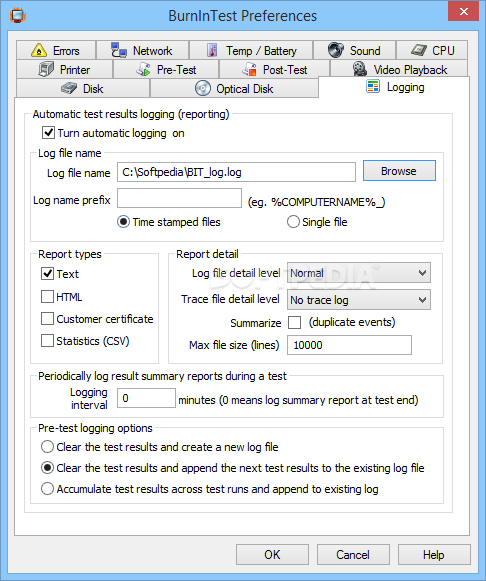Click the Pre-Test tab icon
This screenshot has width=486, height=581.
pyautogui.click(x=143, y=69)
